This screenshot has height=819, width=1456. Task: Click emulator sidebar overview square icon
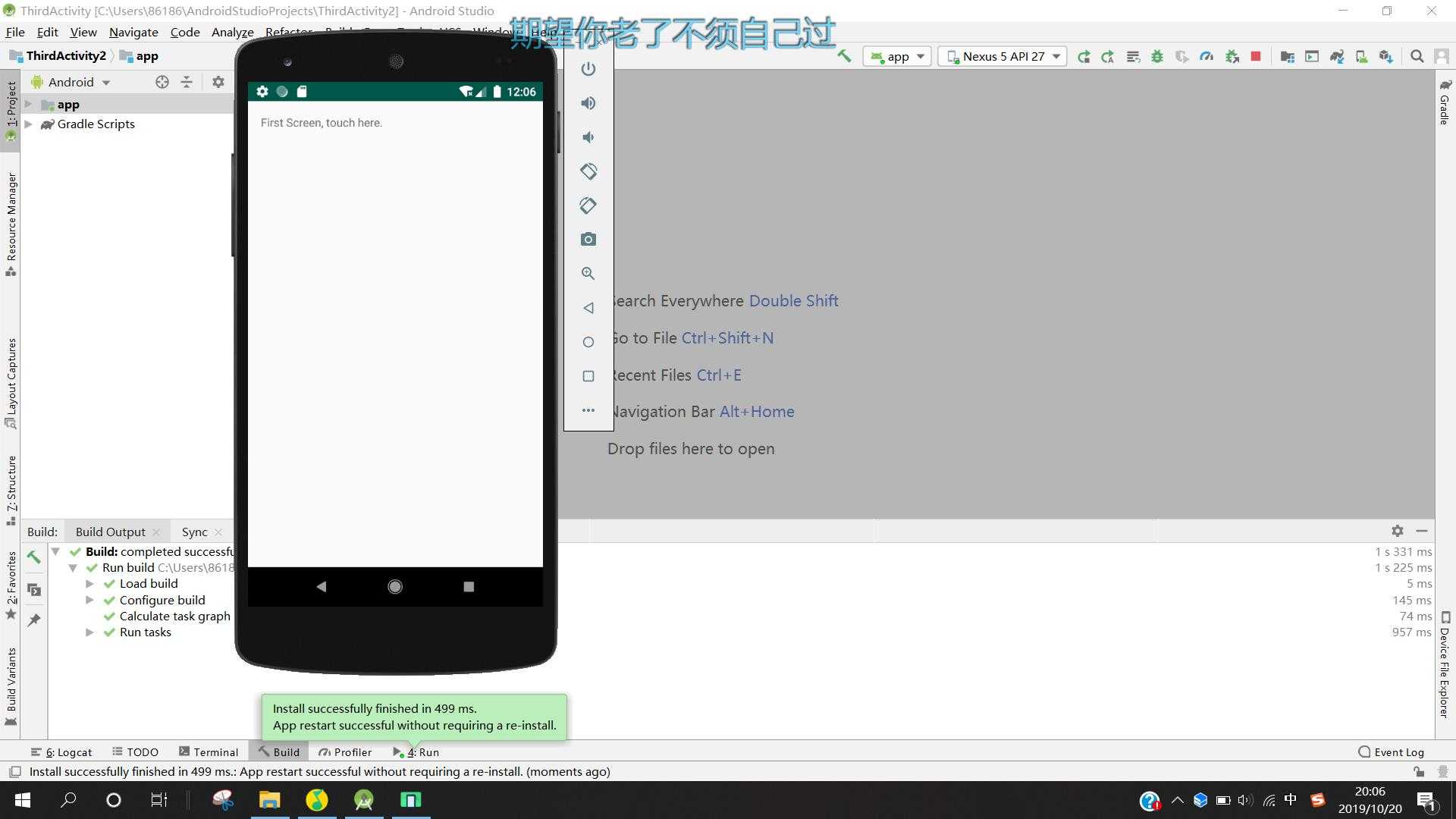tap(588, 376)
